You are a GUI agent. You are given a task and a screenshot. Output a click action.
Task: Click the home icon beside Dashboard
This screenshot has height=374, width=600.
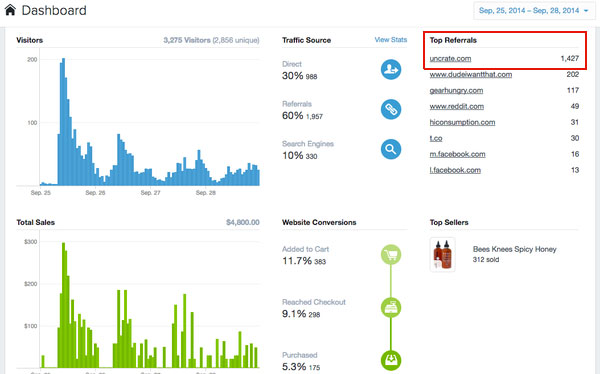(x=10, y=10)
